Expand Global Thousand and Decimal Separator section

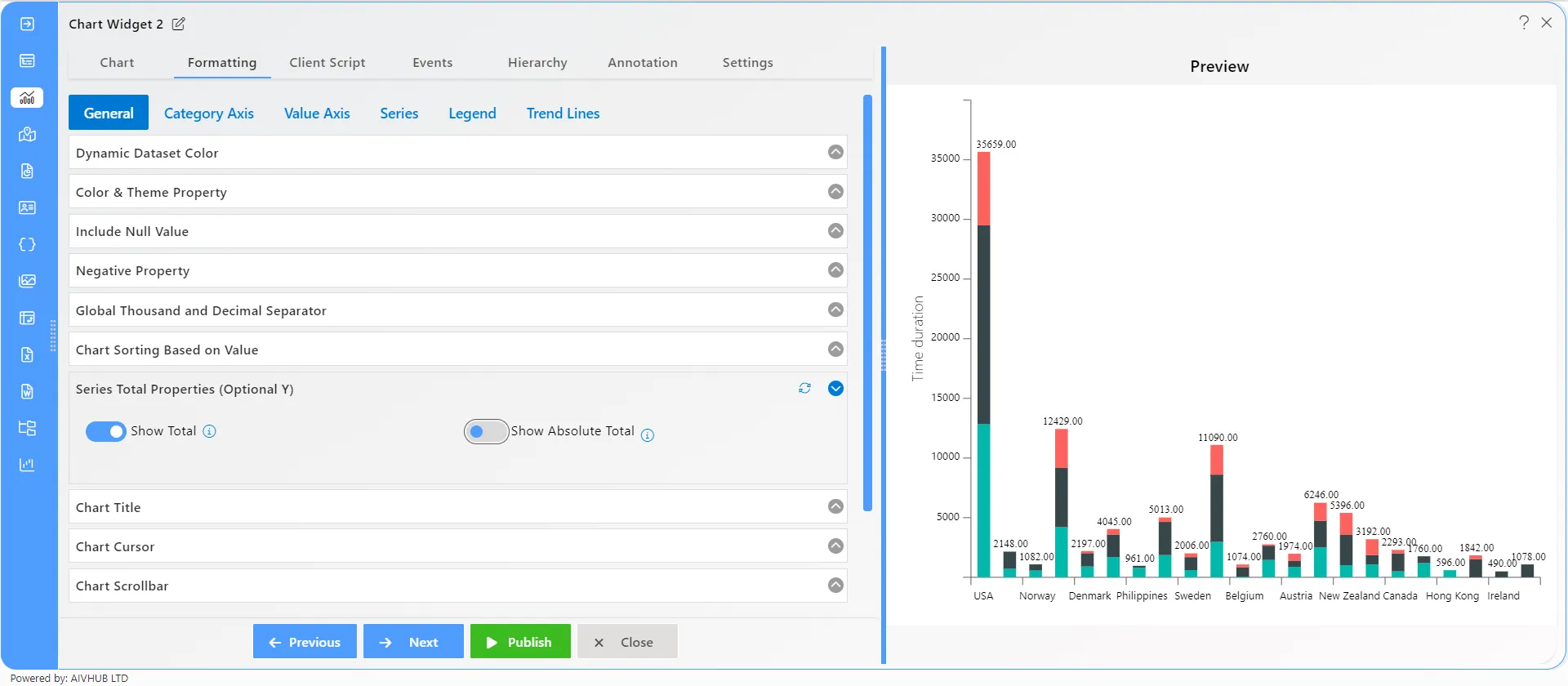(835, 310)
